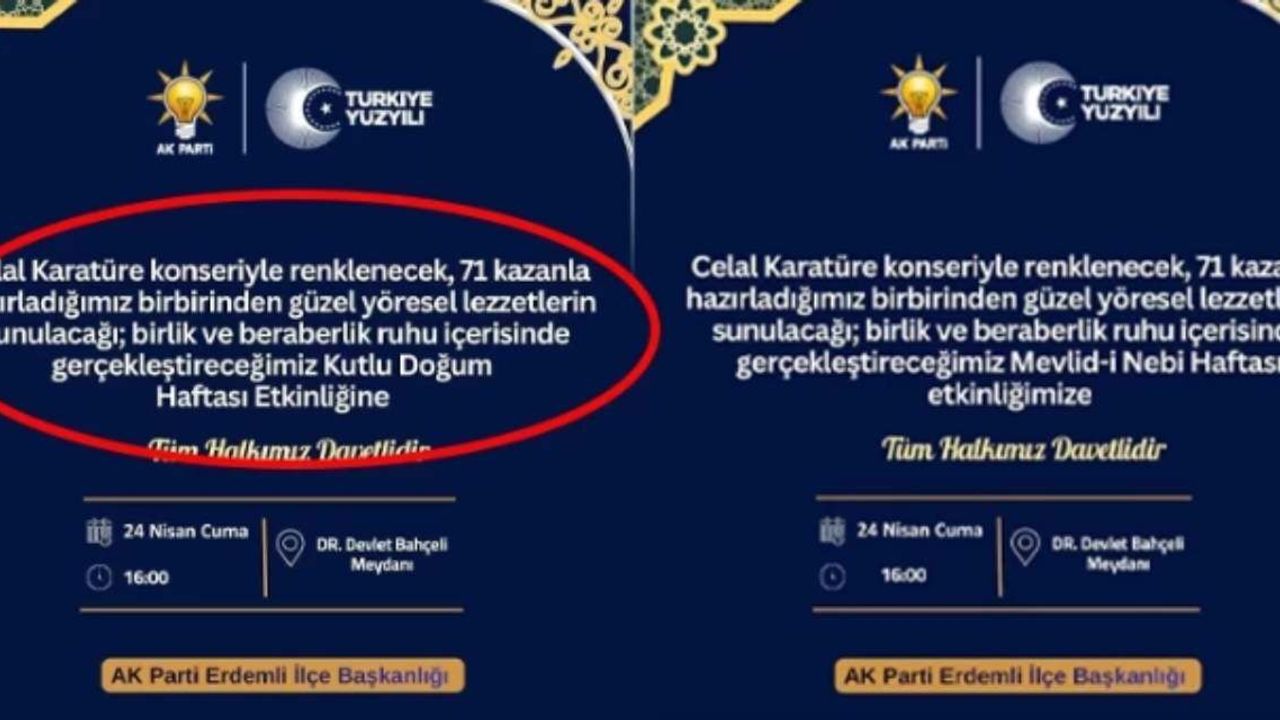This screenshot has height=720, width=1280.
Task: Click the Türkiye Yüzyılı crescent logo on right poster
Action: 1039,103
